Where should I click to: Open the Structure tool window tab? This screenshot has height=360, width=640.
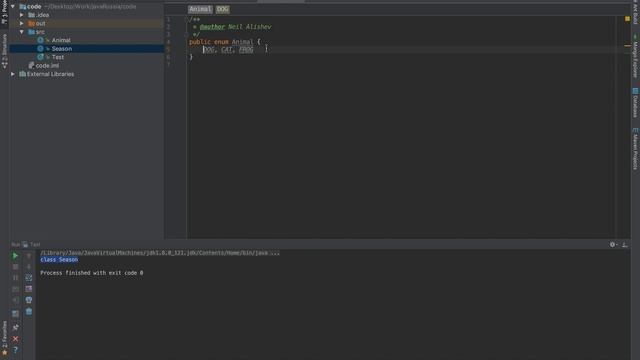click(4, 51)
